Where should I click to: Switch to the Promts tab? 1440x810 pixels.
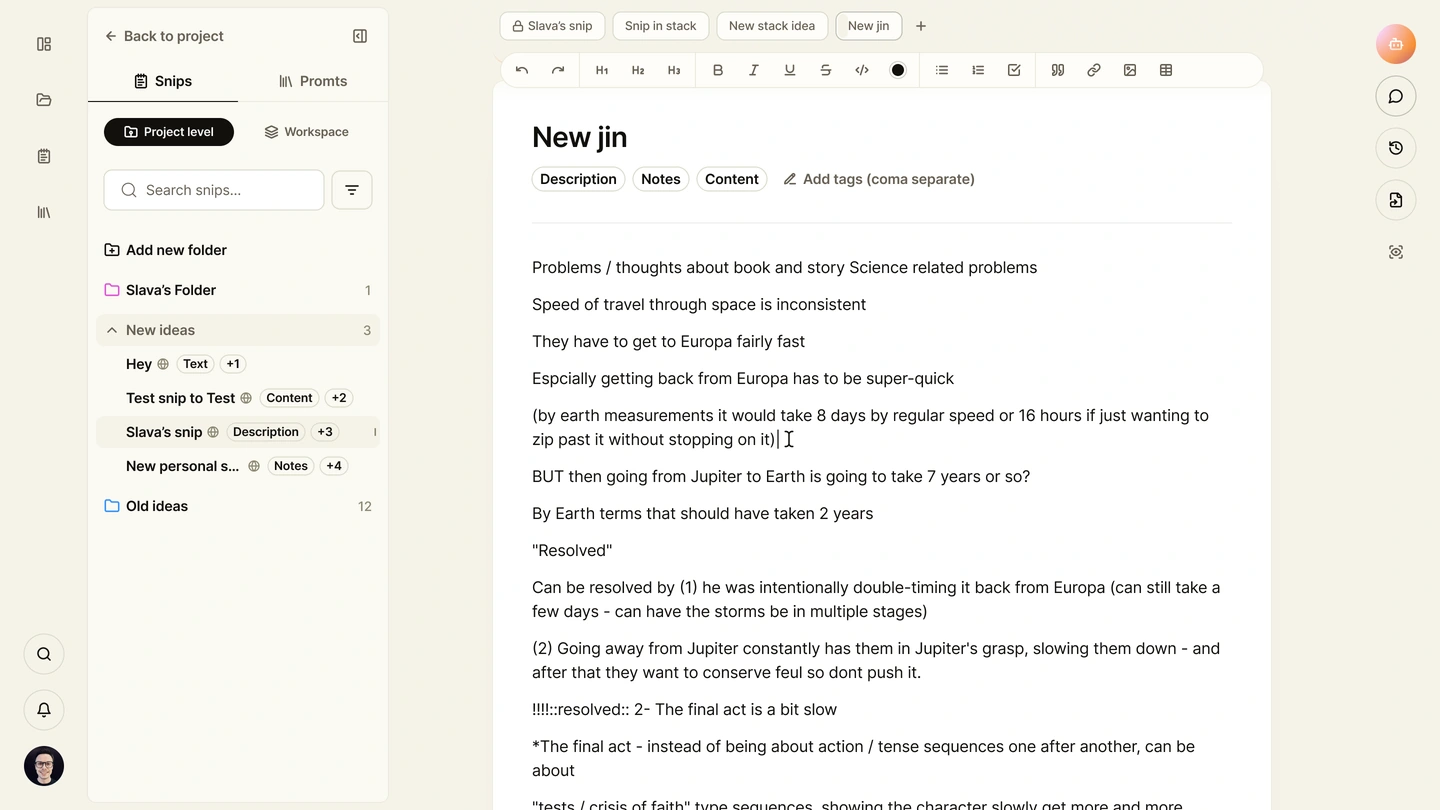click(313, 81)
